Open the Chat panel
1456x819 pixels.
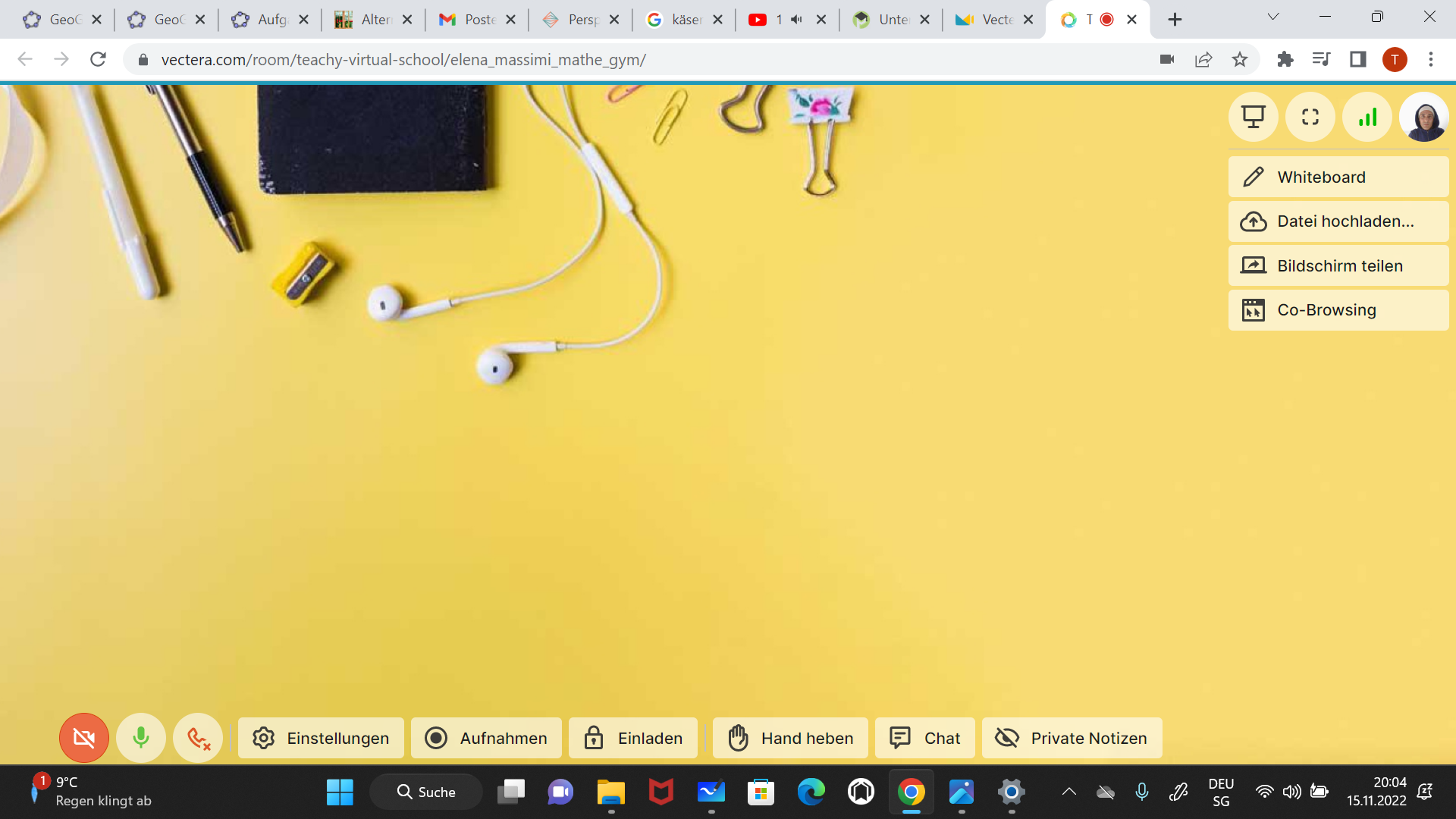click(925, 738)
